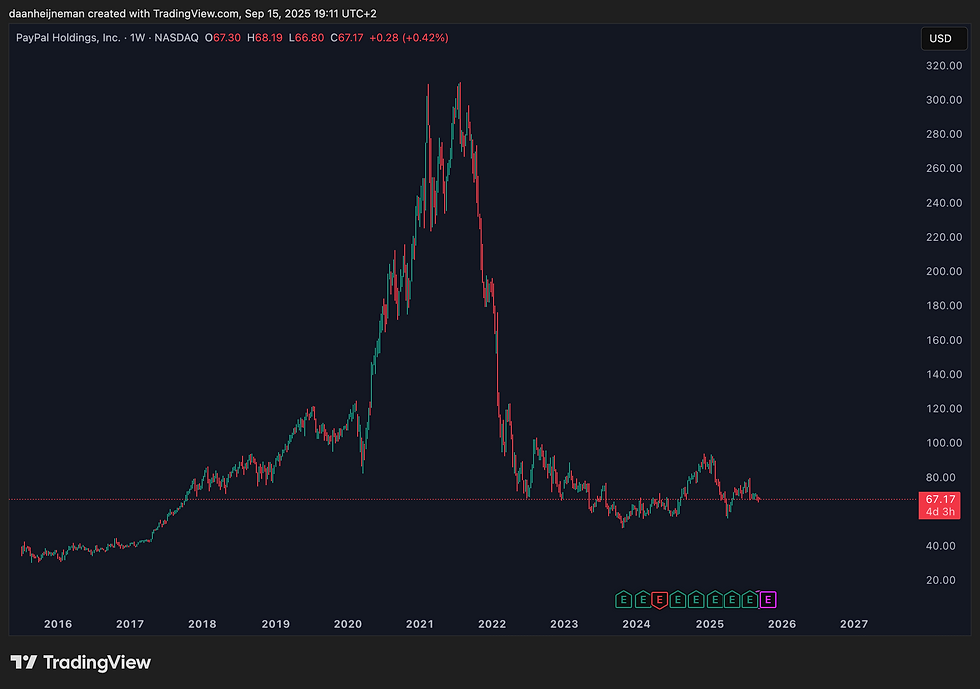Click the high value H68.19
The height and width of the screenshot is (689, 980).
[x=264, y=38]
